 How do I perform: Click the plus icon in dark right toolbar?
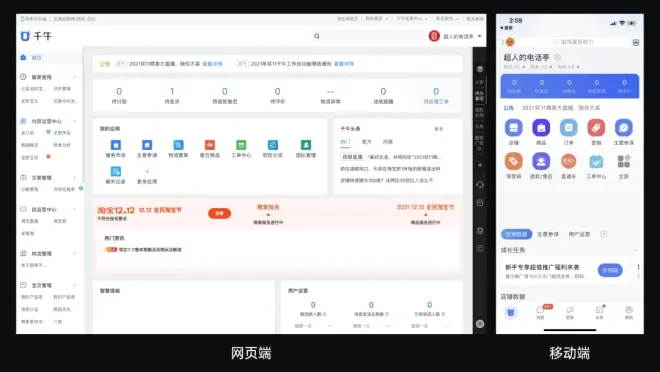point(480,165)
